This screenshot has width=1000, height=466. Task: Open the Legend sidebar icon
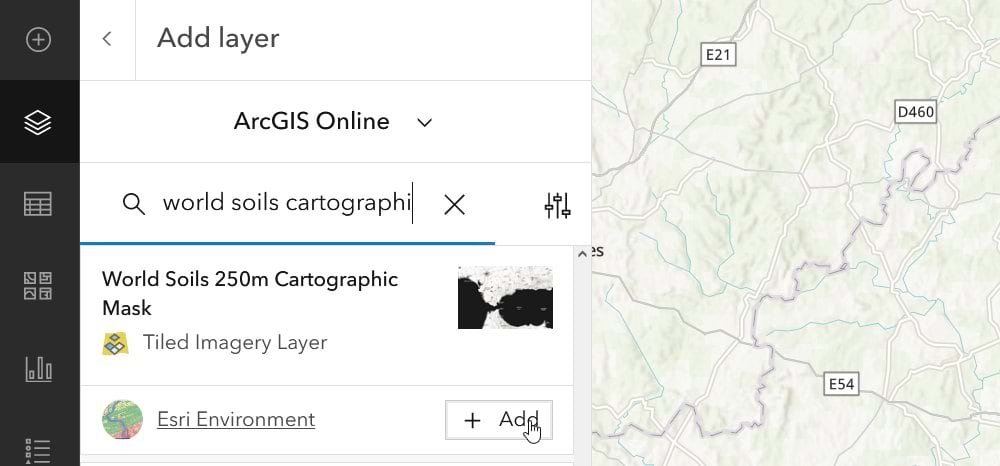pyautogui.click(x=38, y=448)
